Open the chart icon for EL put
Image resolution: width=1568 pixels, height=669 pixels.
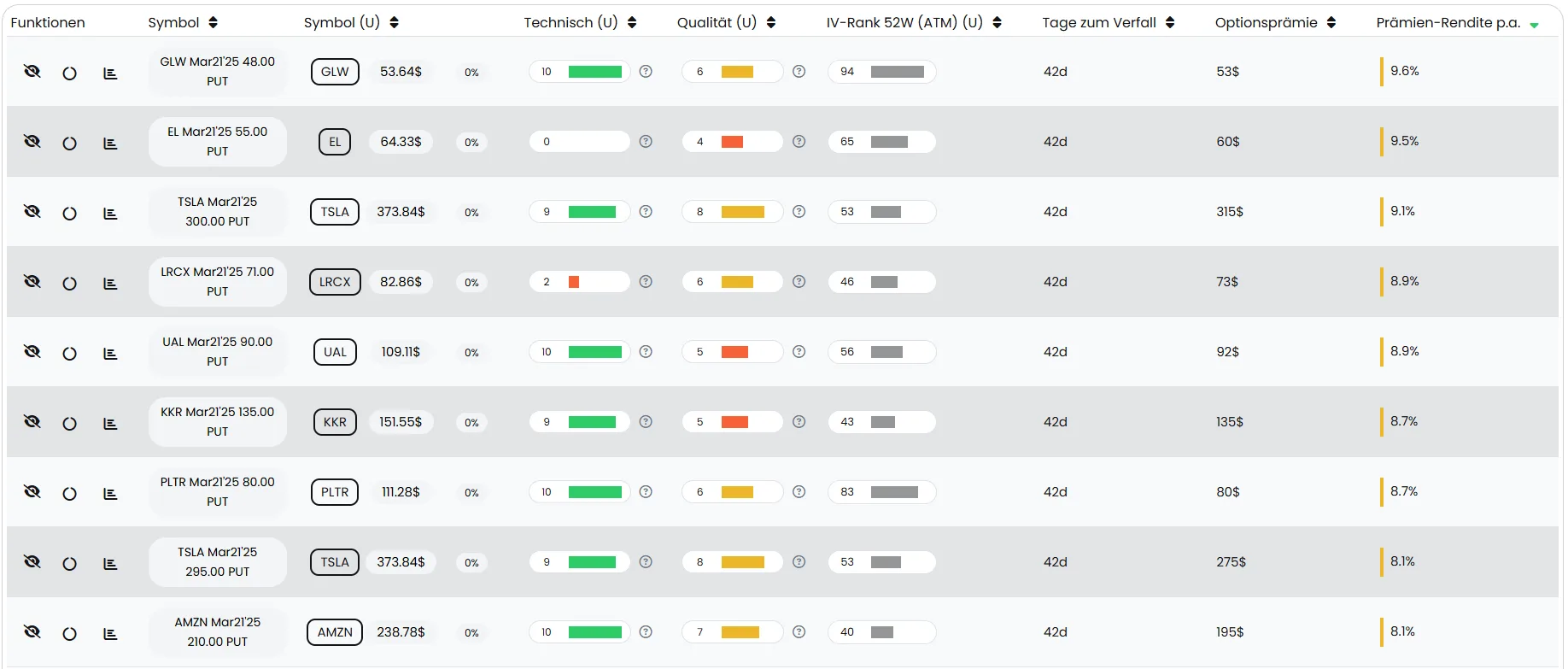[110, 144]
